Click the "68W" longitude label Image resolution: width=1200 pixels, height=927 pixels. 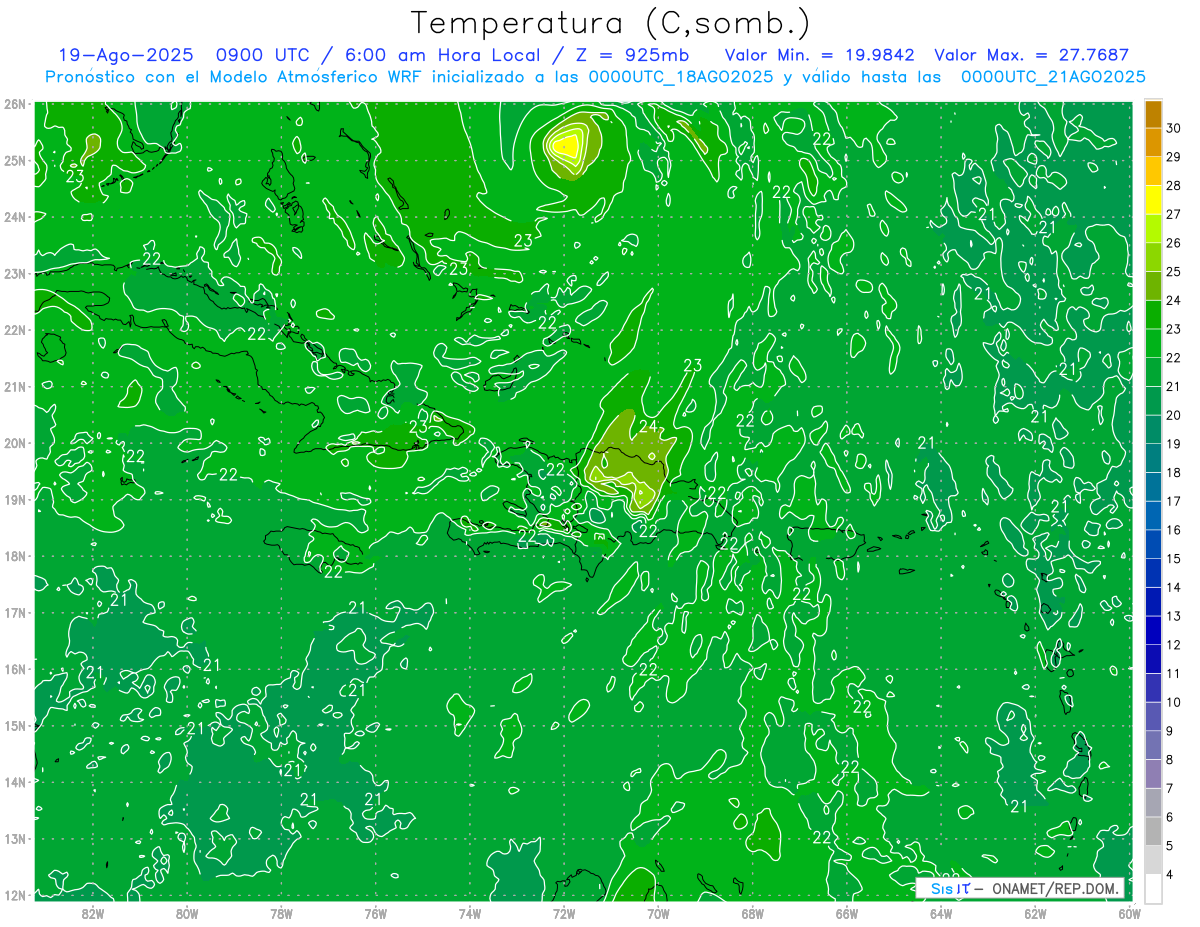tap(753, 913)
